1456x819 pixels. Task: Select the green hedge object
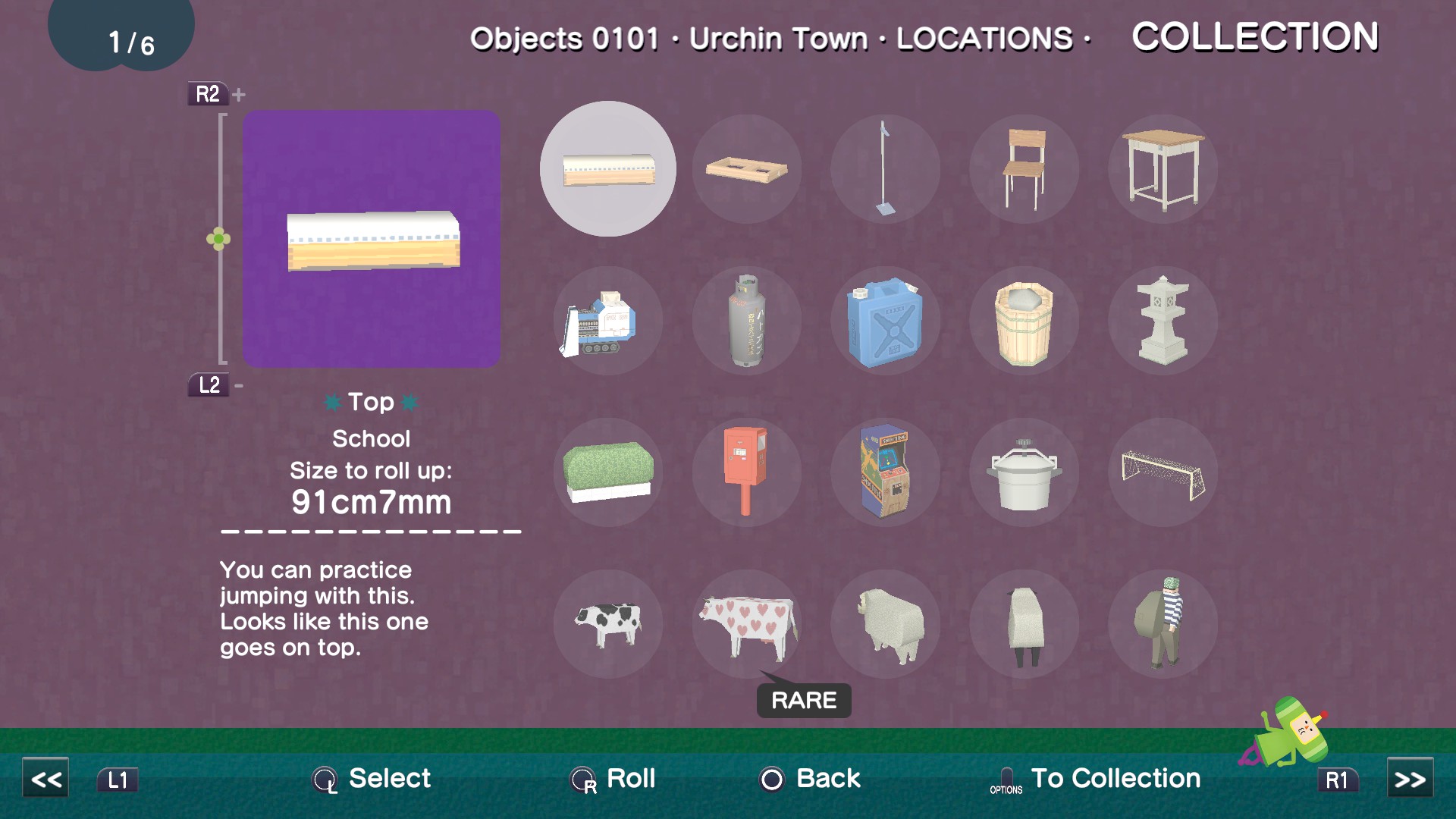tap(607, 472)
